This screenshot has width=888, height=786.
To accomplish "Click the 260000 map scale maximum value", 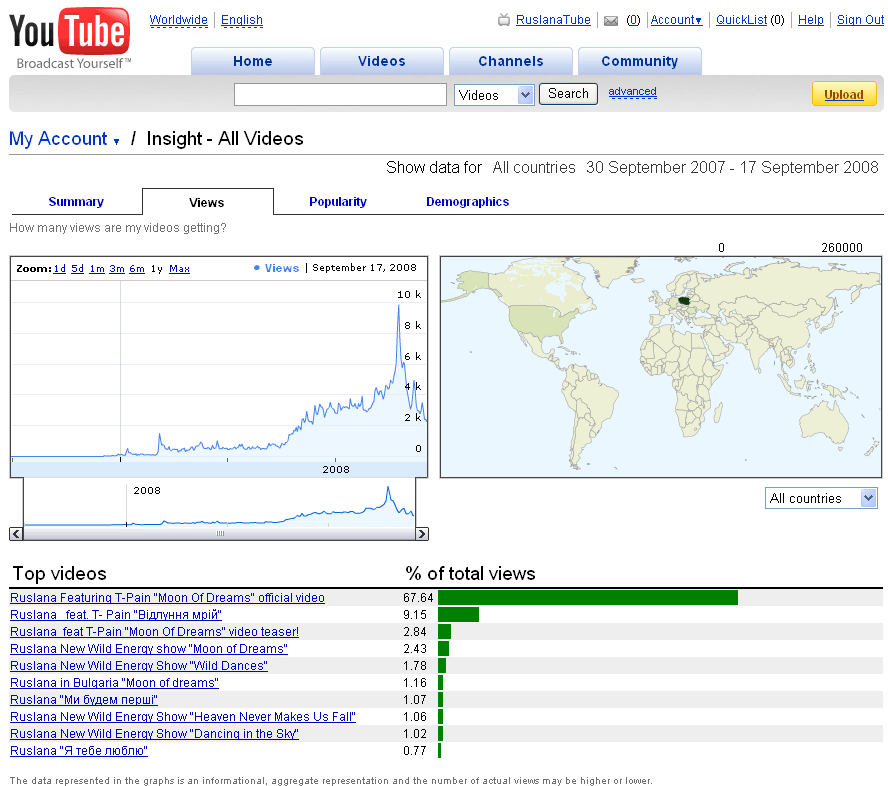I will coord(842,247).
